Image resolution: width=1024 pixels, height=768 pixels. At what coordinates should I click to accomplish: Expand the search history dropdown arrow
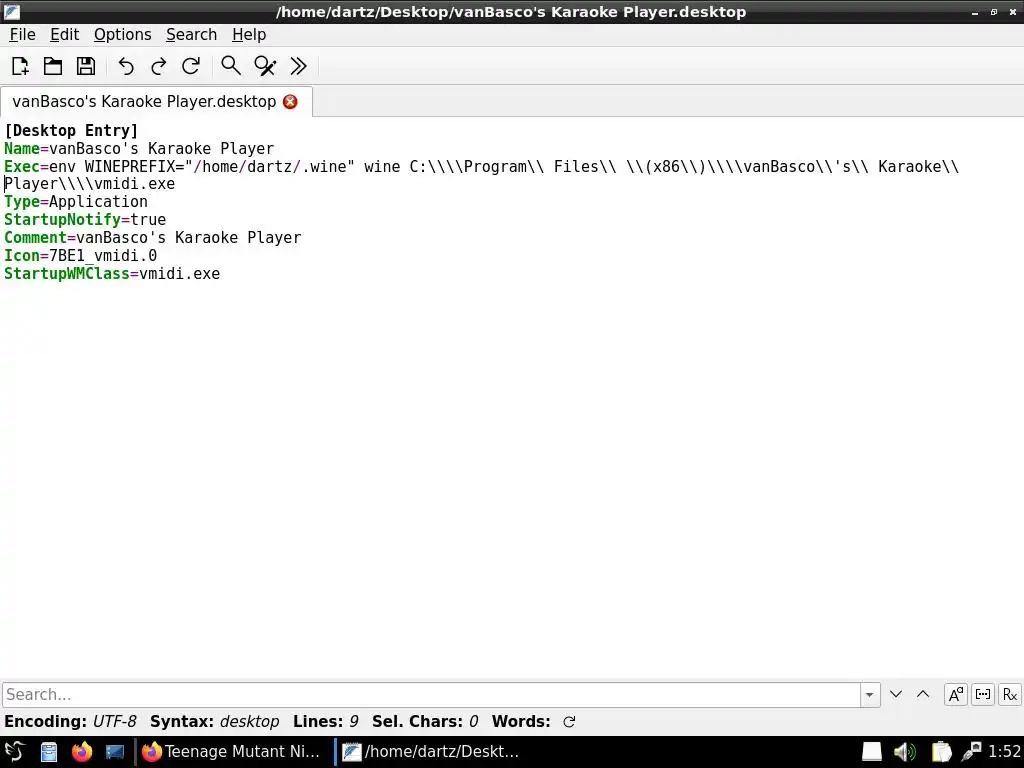(x=869, y=694)
